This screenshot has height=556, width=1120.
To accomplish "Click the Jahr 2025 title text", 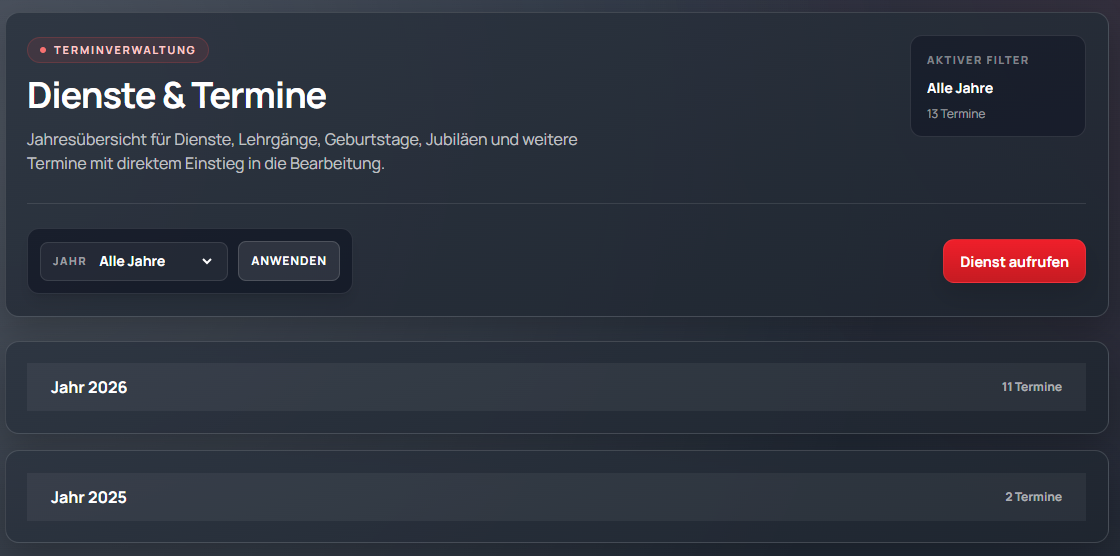I will pyautogui.click(x=89, y=497).
